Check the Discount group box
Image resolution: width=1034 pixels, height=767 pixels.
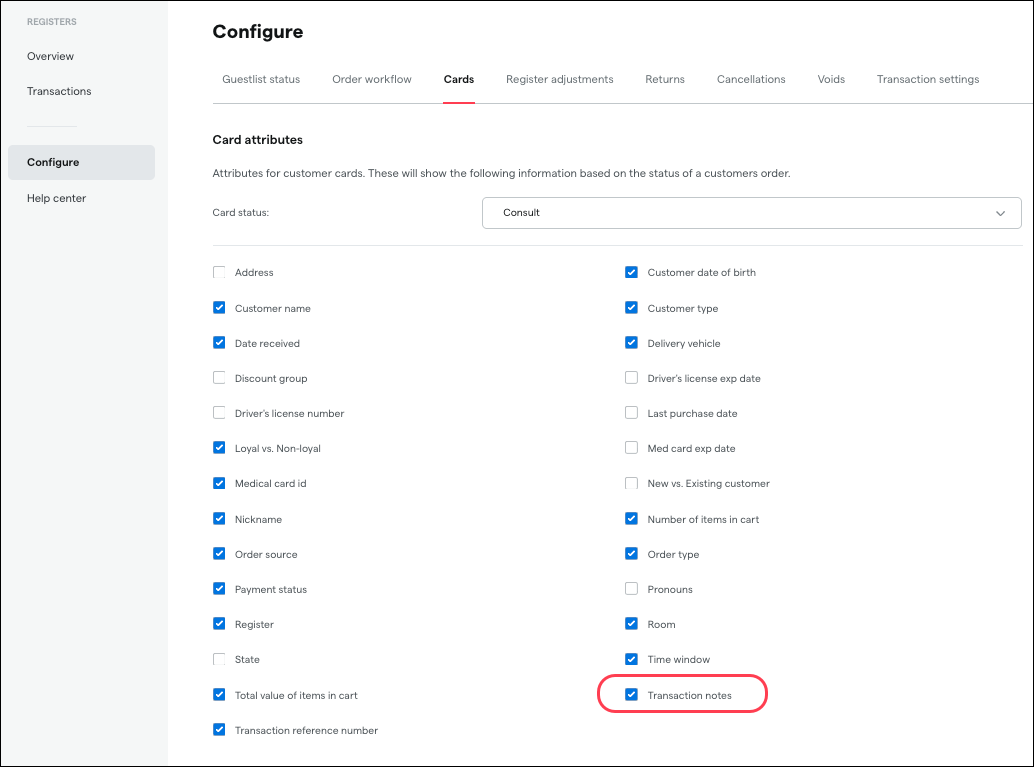tap(219, 378)
